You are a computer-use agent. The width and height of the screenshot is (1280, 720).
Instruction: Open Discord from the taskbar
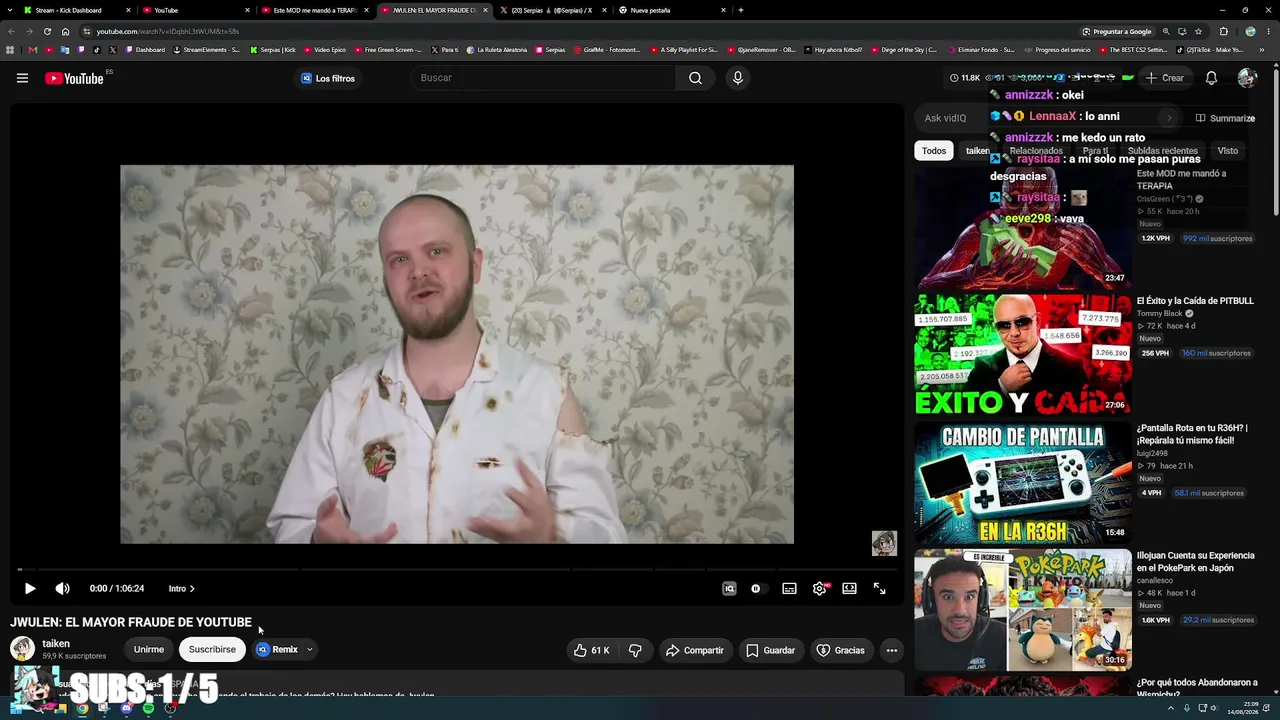[x=126, y=709]
